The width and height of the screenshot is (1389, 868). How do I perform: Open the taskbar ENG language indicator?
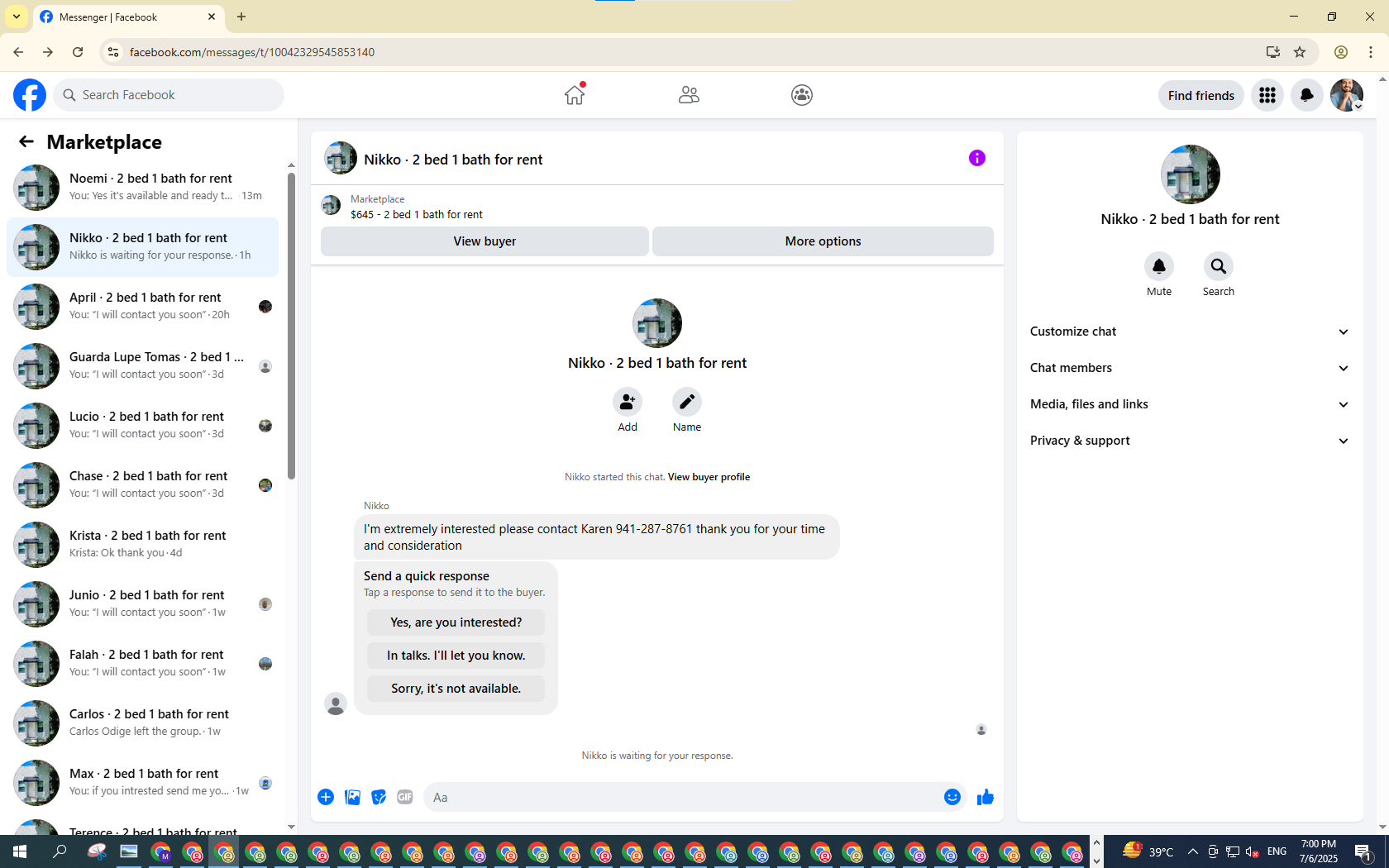click(x=1277, y=851)
